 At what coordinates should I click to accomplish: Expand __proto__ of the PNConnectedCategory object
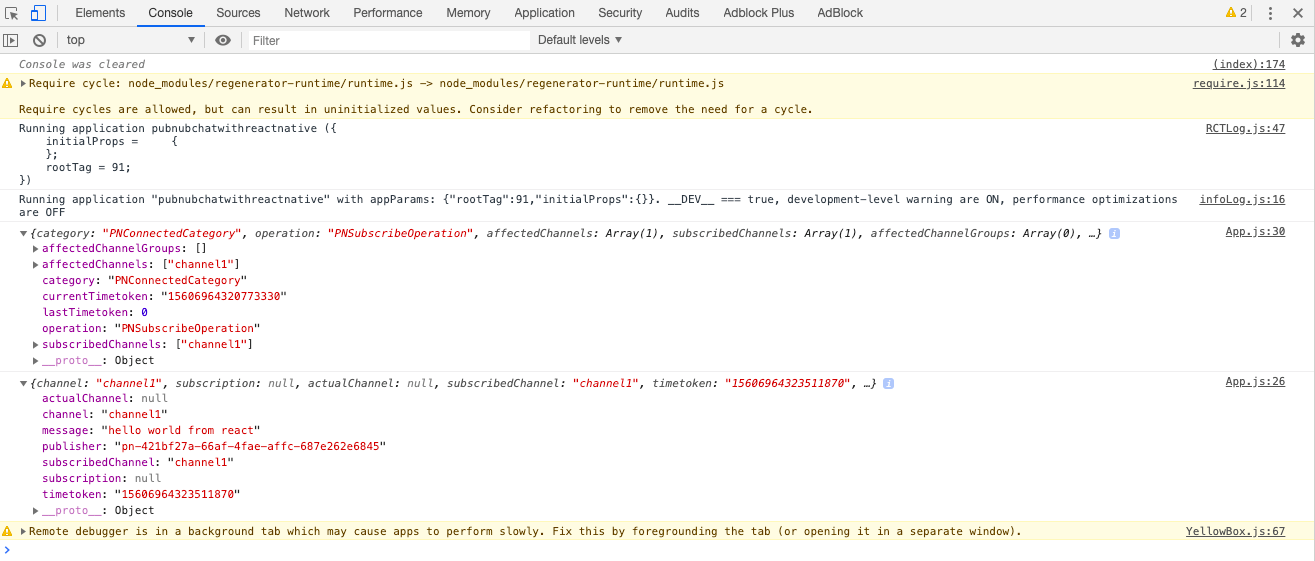point(36,360)
